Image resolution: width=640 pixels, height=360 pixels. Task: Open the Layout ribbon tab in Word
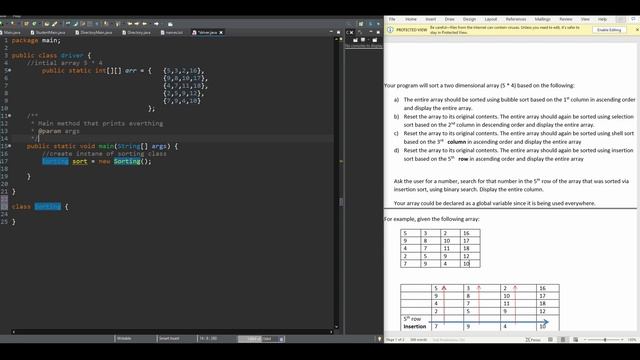[491, 19]
